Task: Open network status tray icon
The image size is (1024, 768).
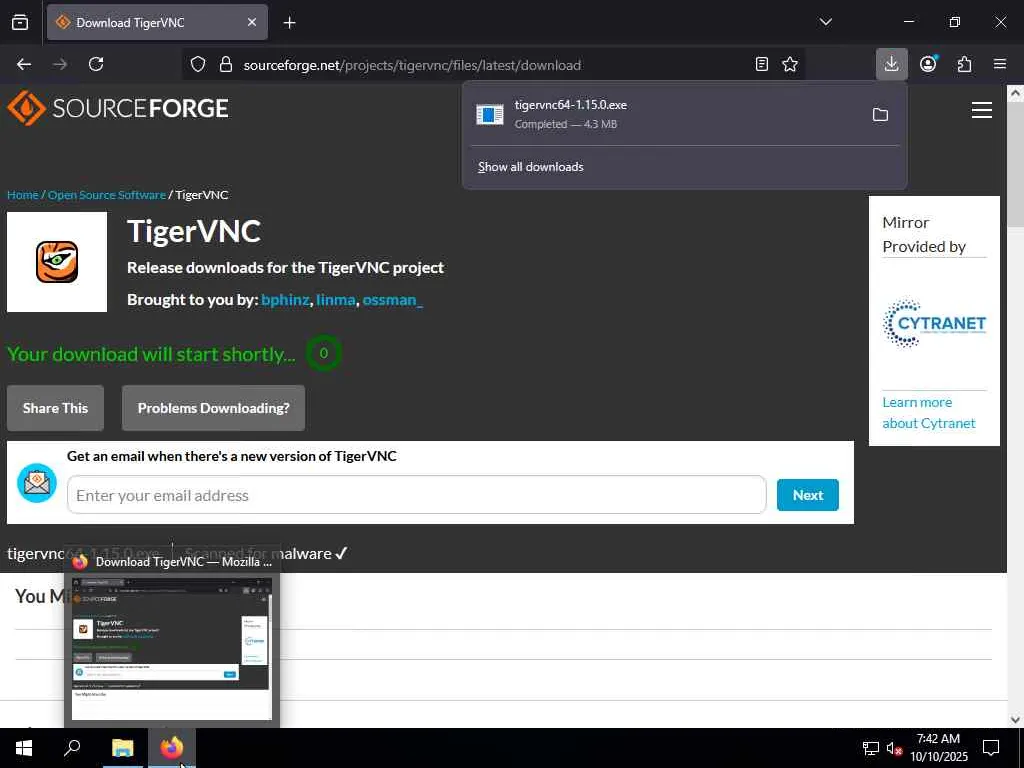Action: coord(871,748)
